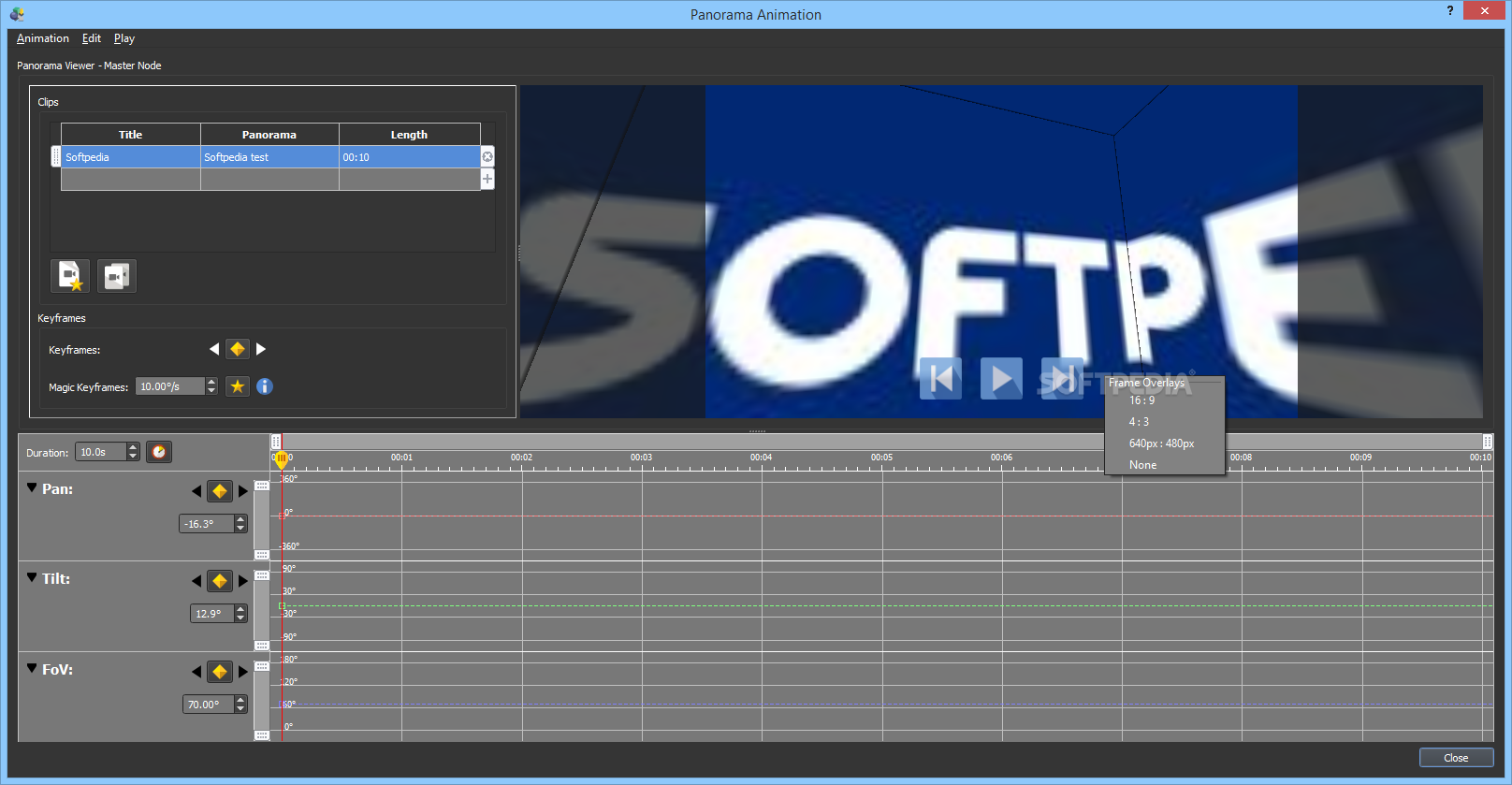
Task: Click the Tilt value spinner arrows
Action: point(240,614)
